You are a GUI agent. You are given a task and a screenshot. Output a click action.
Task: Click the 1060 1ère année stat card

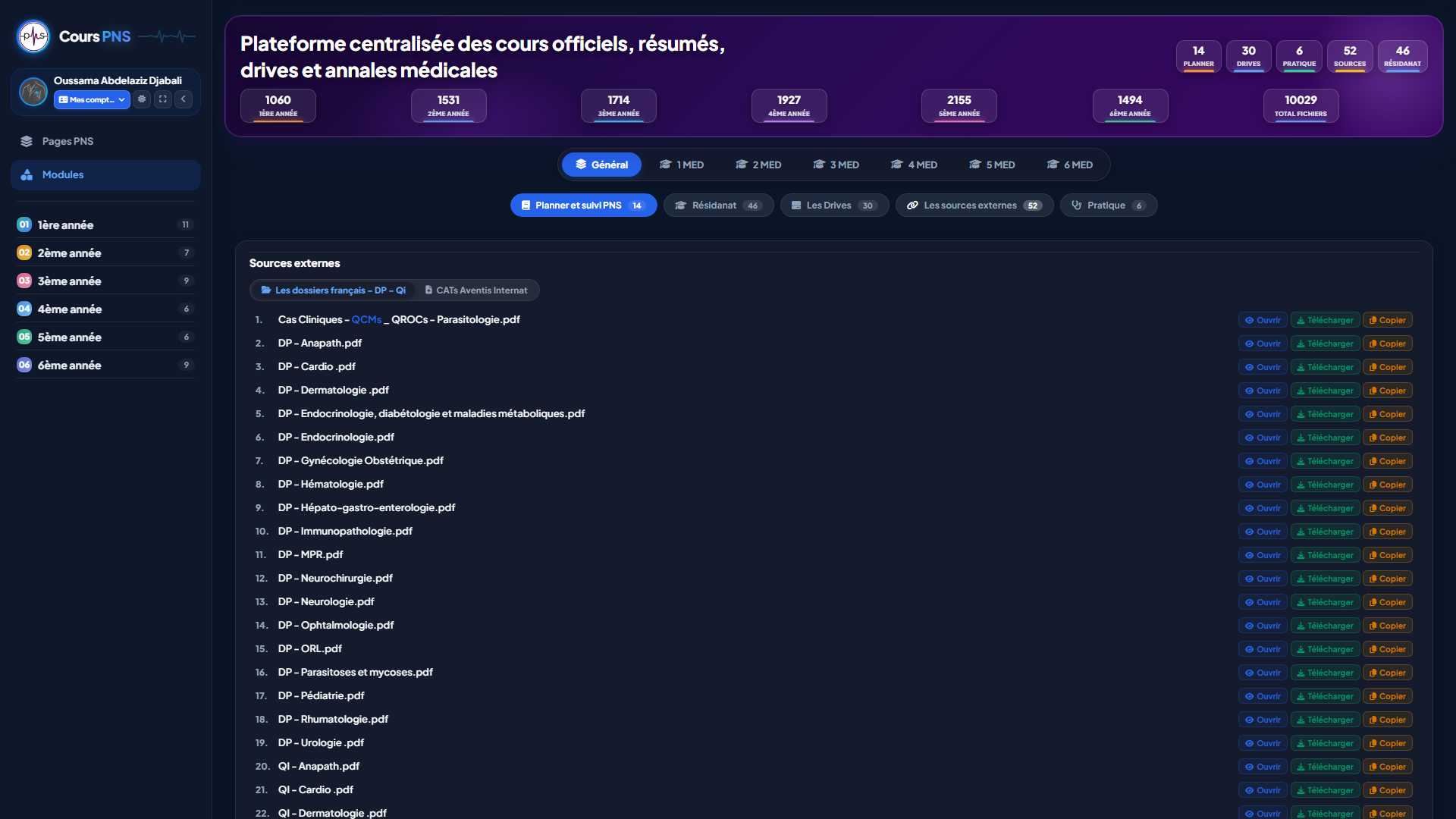click(x=278, y=105)
